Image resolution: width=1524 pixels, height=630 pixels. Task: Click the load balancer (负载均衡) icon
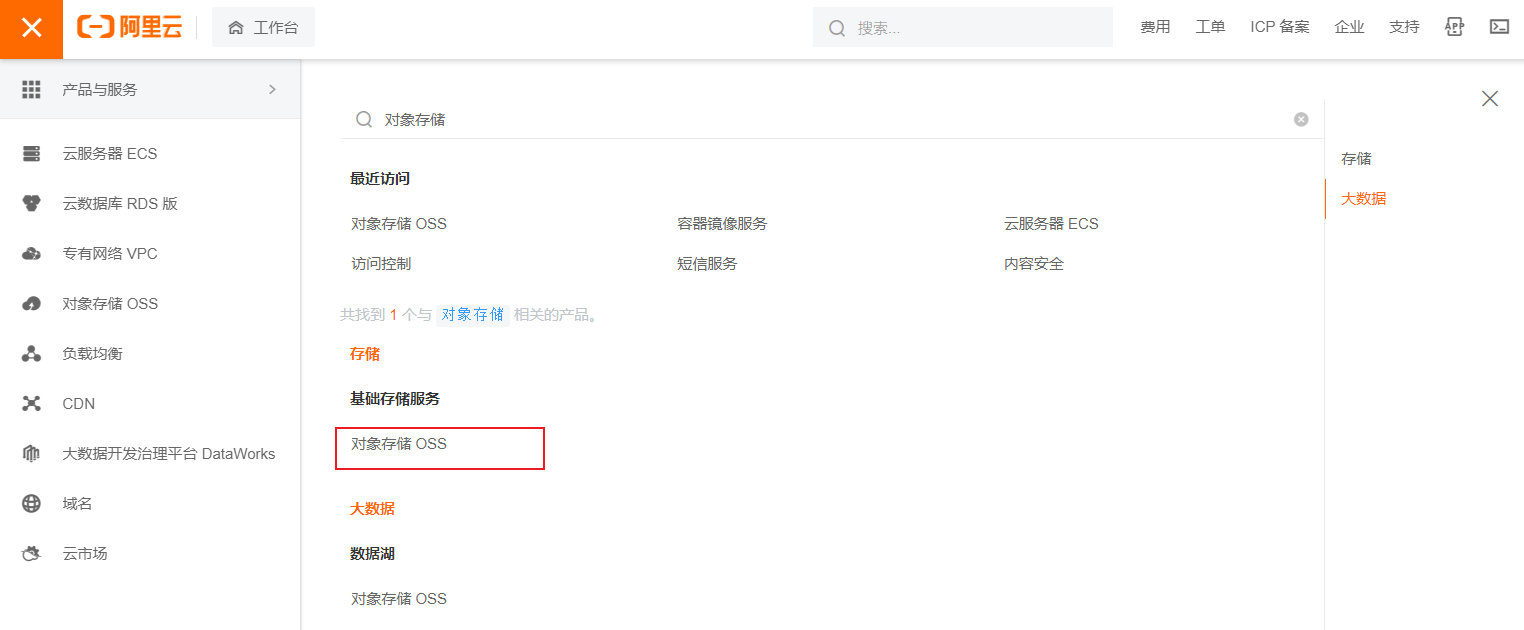tap(31, 354)
